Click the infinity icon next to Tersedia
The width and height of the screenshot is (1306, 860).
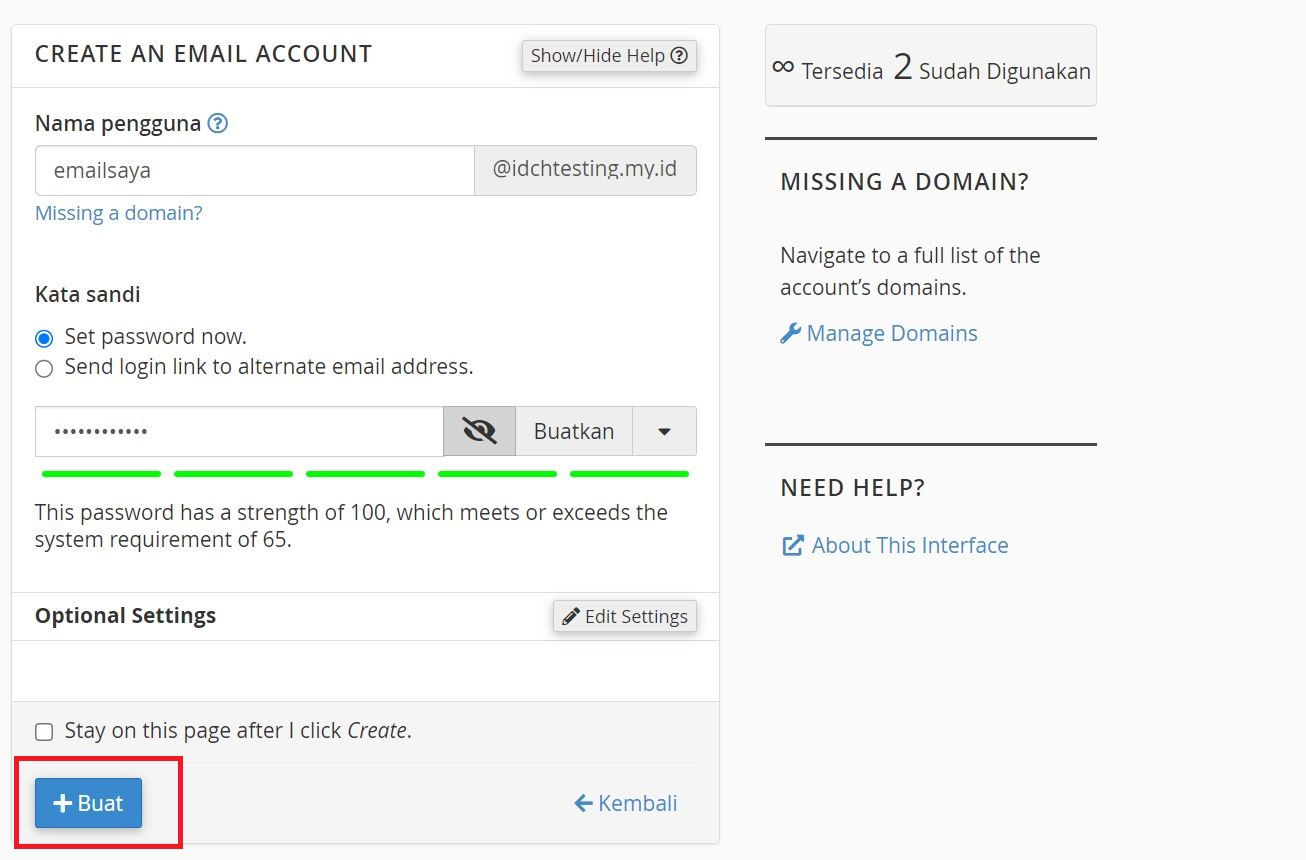782,67
